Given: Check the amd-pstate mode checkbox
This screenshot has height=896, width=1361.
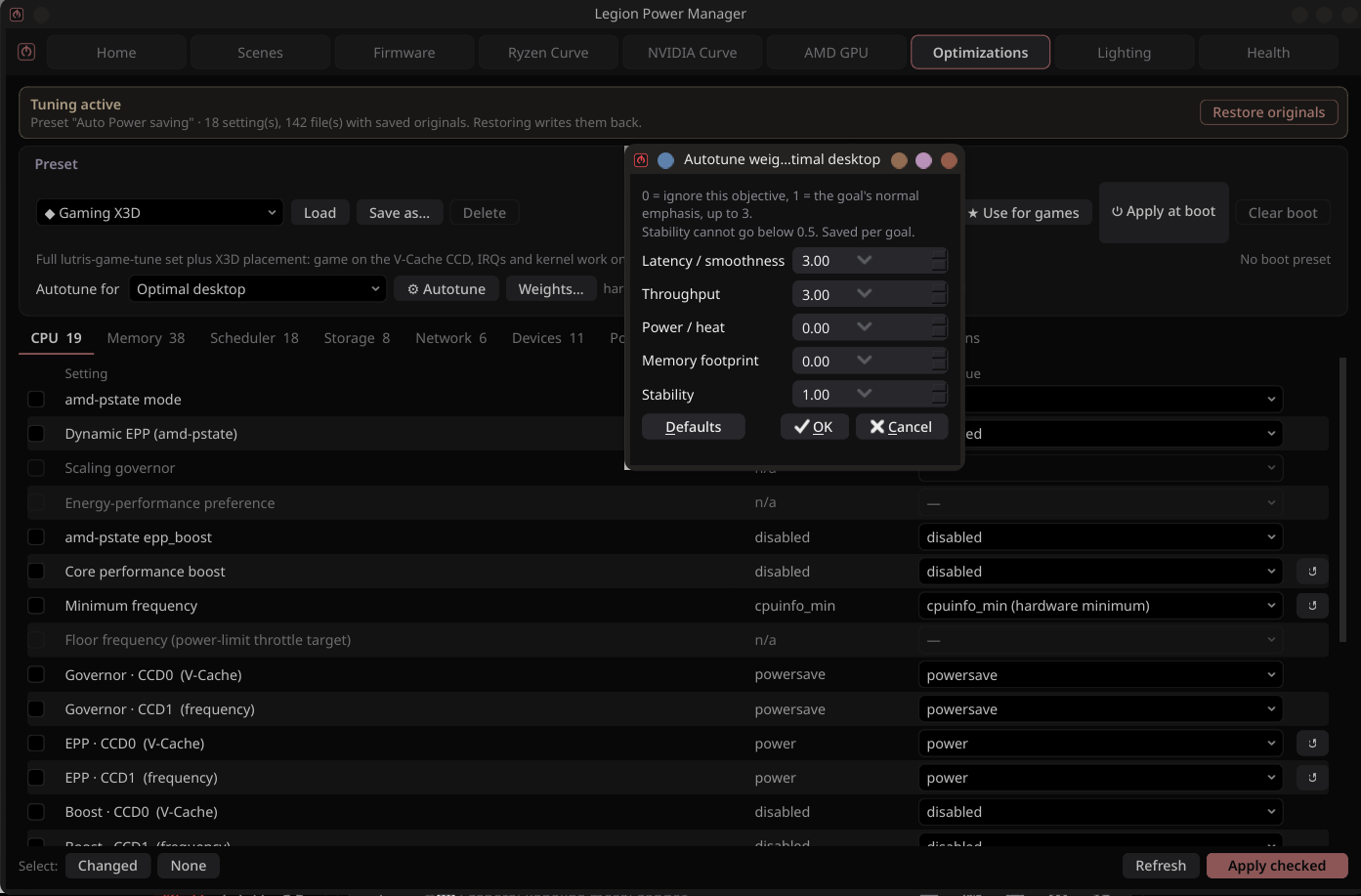Looking at the screenshot, I should [36, 400].
